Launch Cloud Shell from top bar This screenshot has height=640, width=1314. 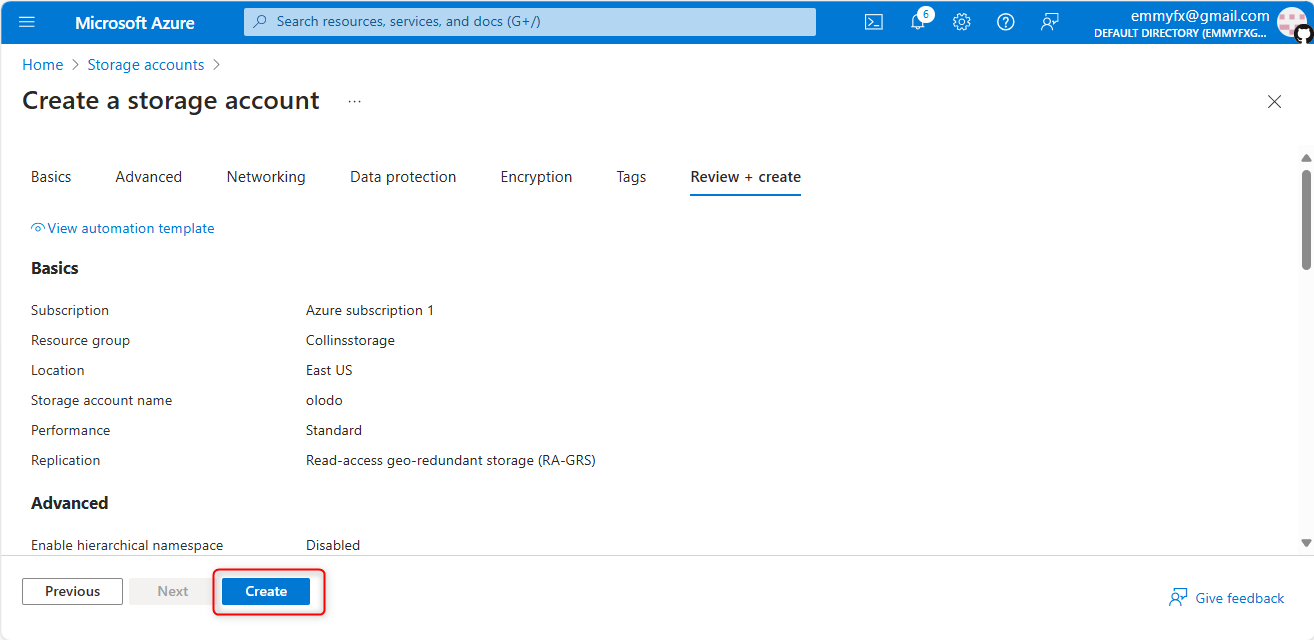click(874, 22)
